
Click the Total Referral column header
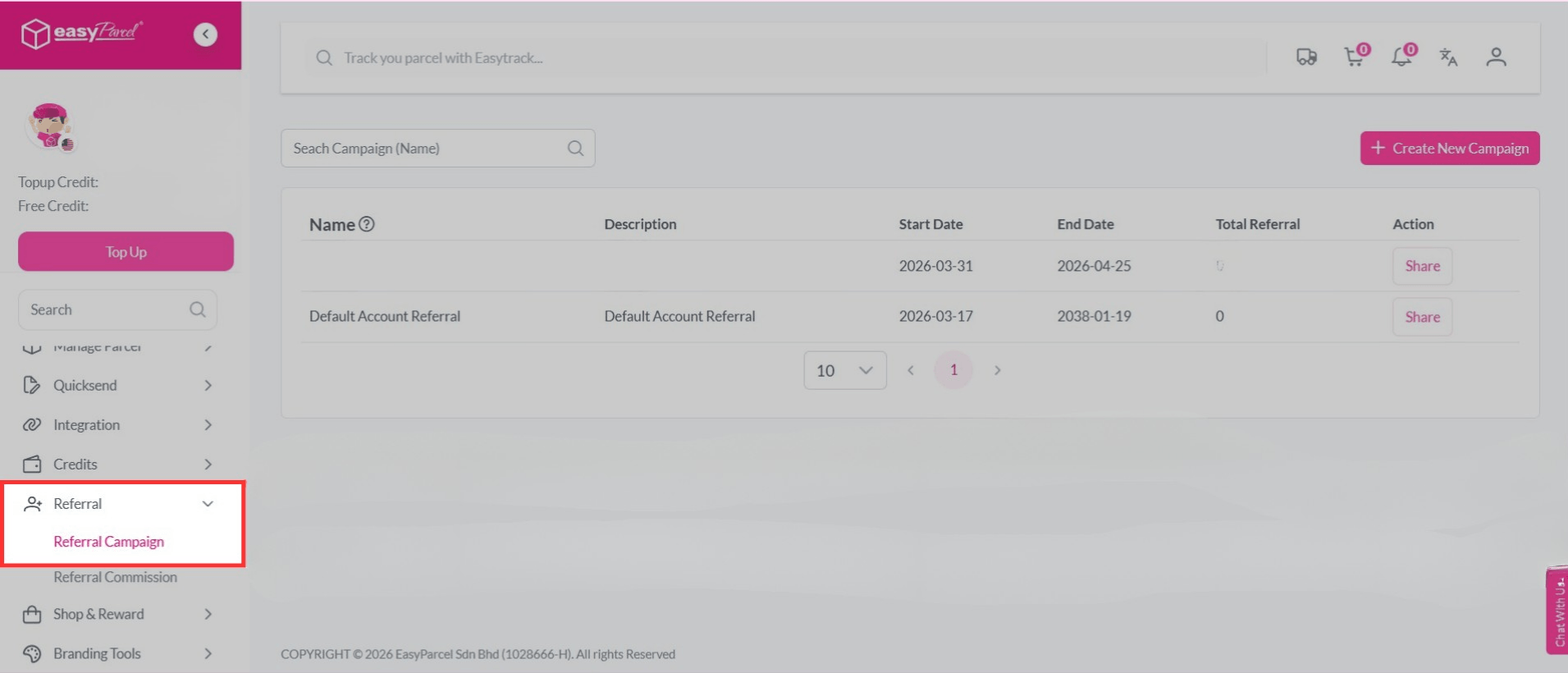coord(1258,224)
